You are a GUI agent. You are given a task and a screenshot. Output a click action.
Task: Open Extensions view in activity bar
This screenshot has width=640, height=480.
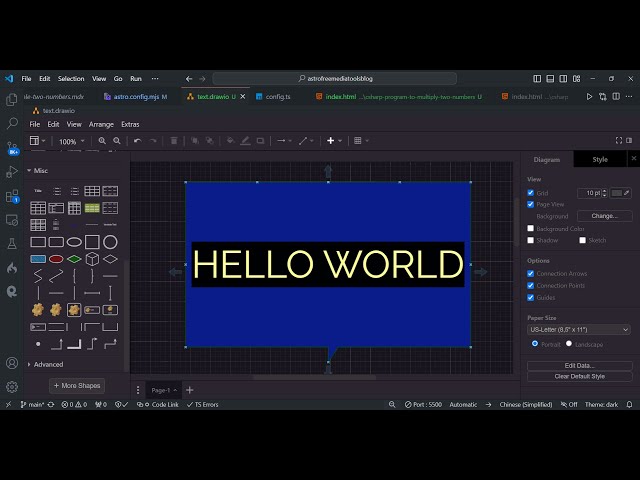[12, 196]
